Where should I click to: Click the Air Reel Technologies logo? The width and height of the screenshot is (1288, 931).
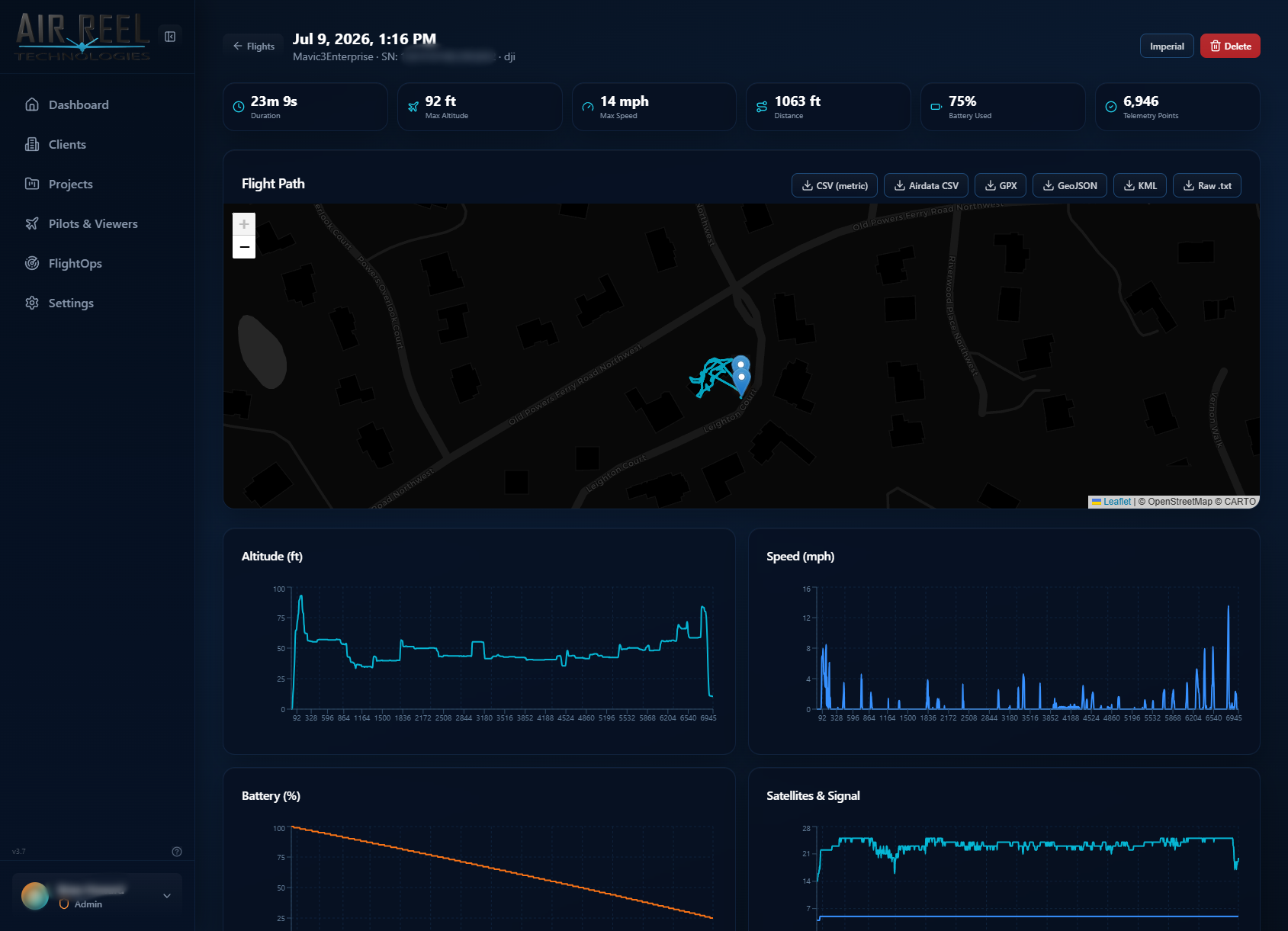click(83, 37)
